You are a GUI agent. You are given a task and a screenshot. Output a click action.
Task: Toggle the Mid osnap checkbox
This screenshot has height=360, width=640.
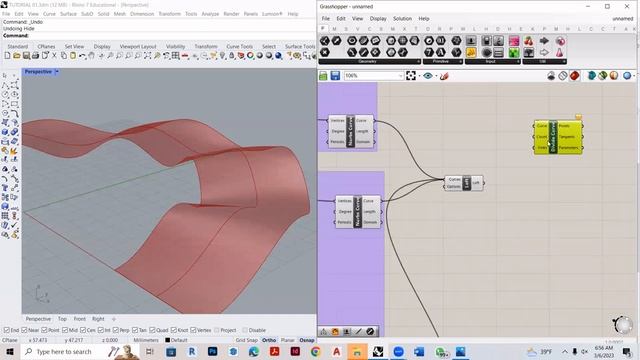point(65,330)
